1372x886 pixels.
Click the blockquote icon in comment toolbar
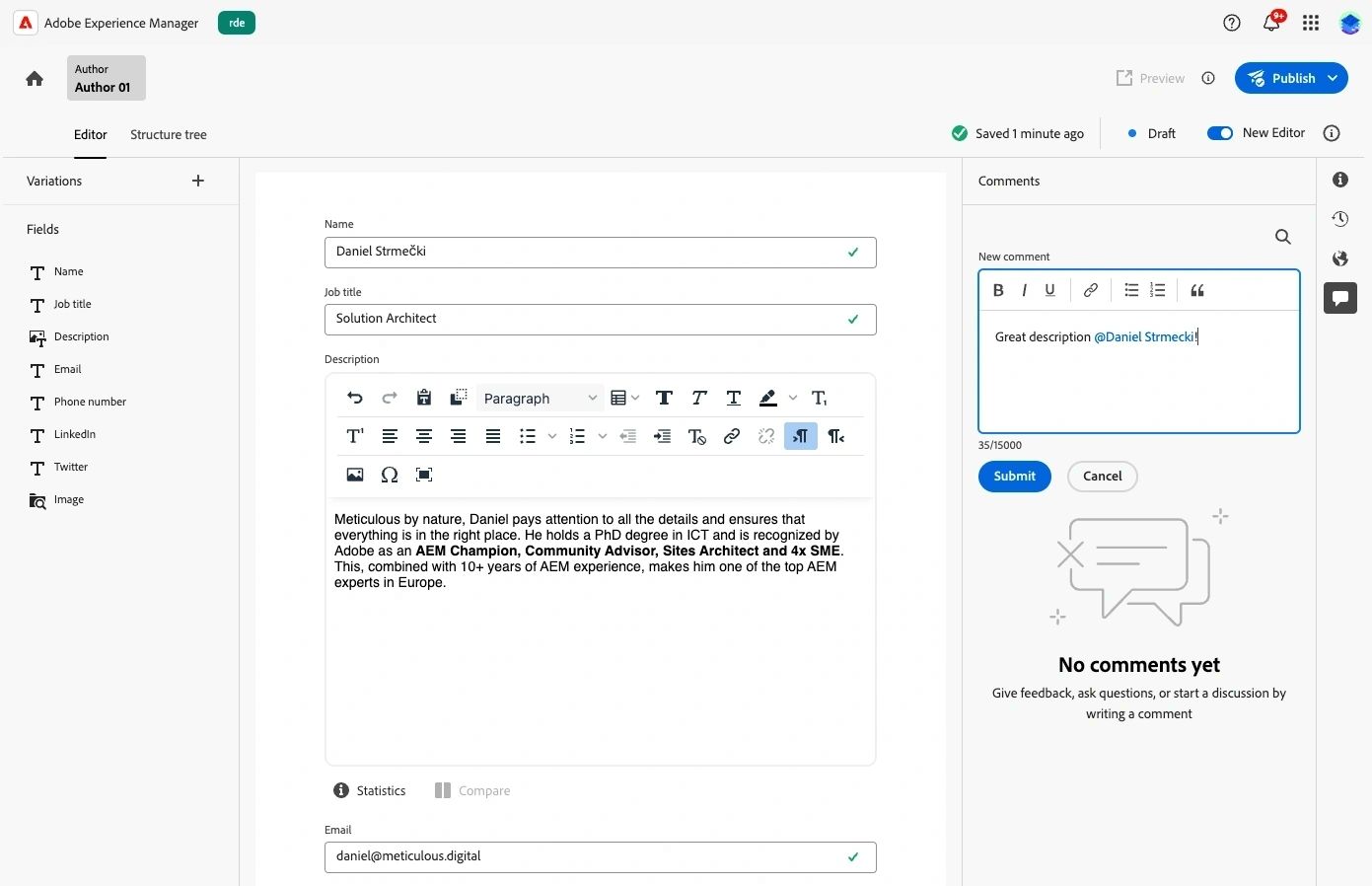tap(1197, 290)
